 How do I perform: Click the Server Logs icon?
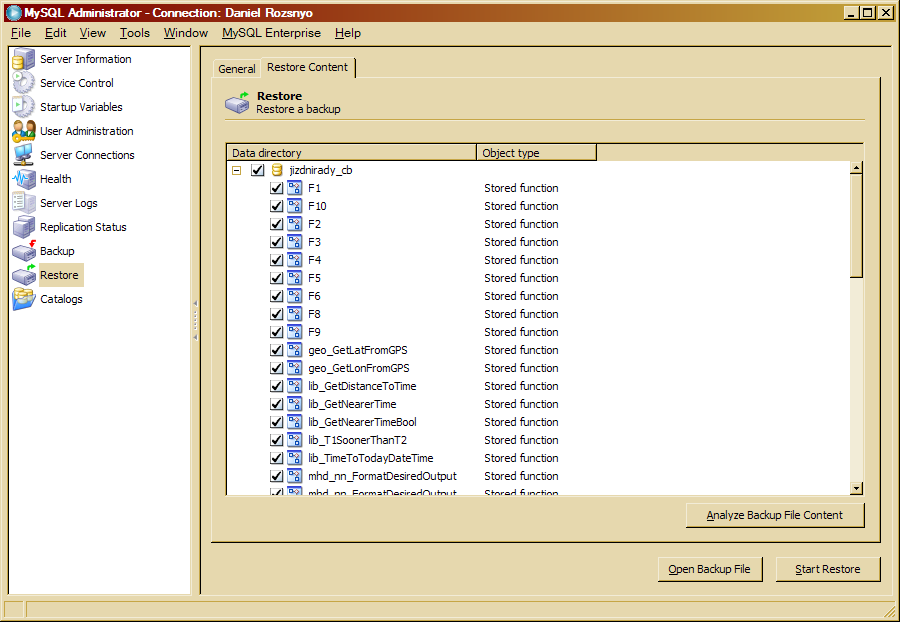point(24,203)
